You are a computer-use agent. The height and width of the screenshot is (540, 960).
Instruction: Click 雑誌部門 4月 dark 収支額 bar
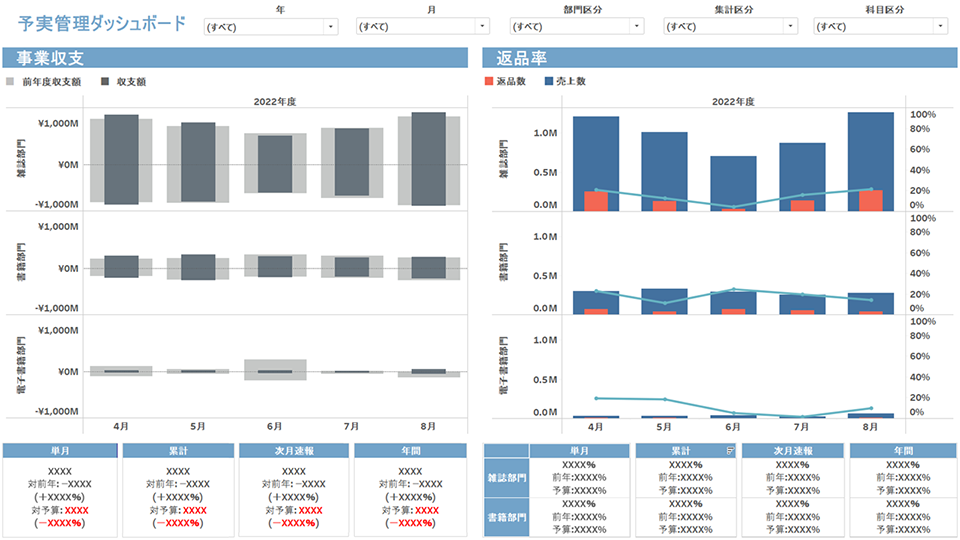click(x=121, y=160)
